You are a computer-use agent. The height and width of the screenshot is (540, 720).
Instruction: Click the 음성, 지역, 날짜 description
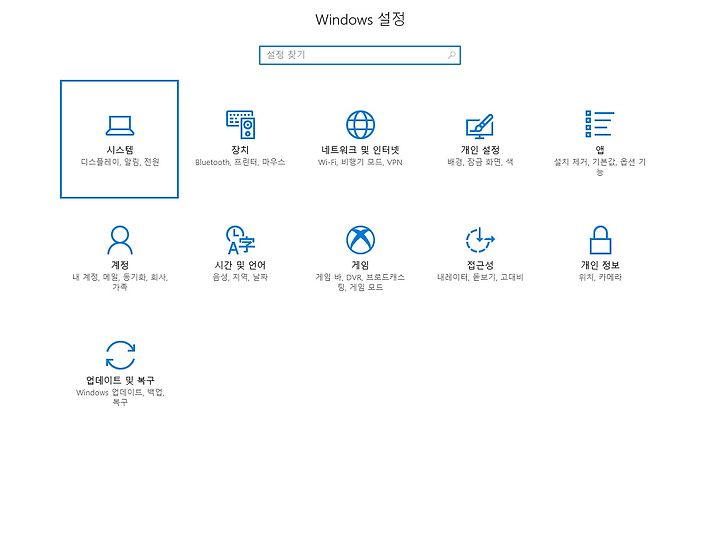click(240, 277)
